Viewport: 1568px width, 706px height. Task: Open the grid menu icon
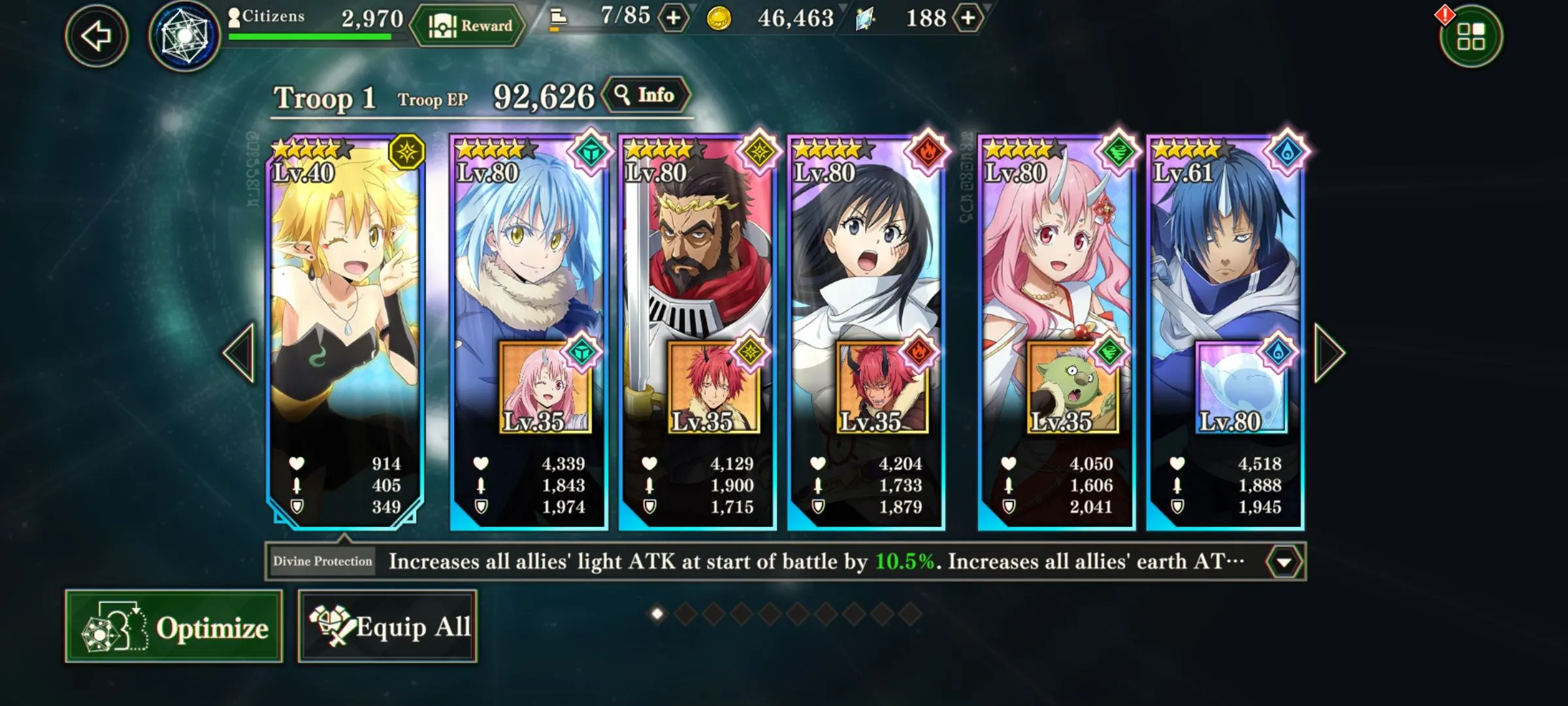[x=1471, y=36]
